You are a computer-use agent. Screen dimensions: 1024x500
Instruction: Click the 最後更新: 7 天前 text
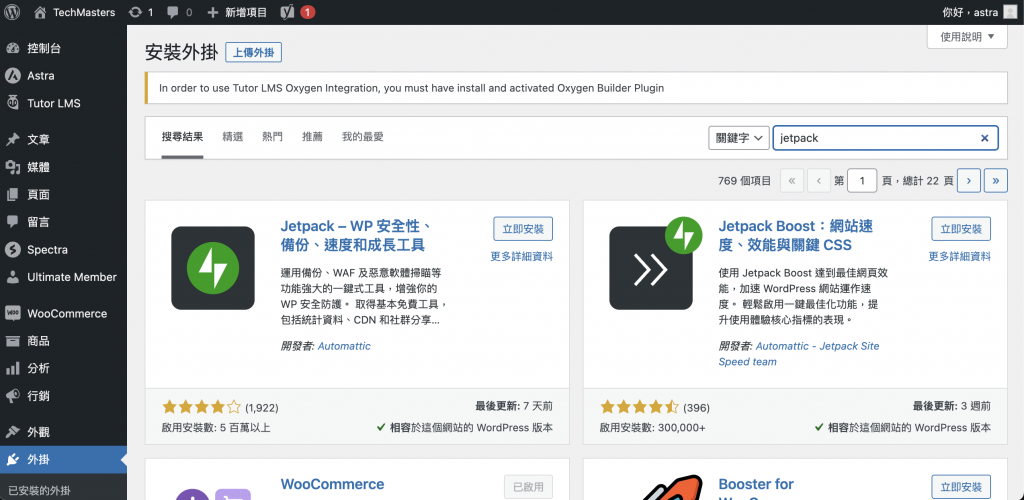(515, 406)
